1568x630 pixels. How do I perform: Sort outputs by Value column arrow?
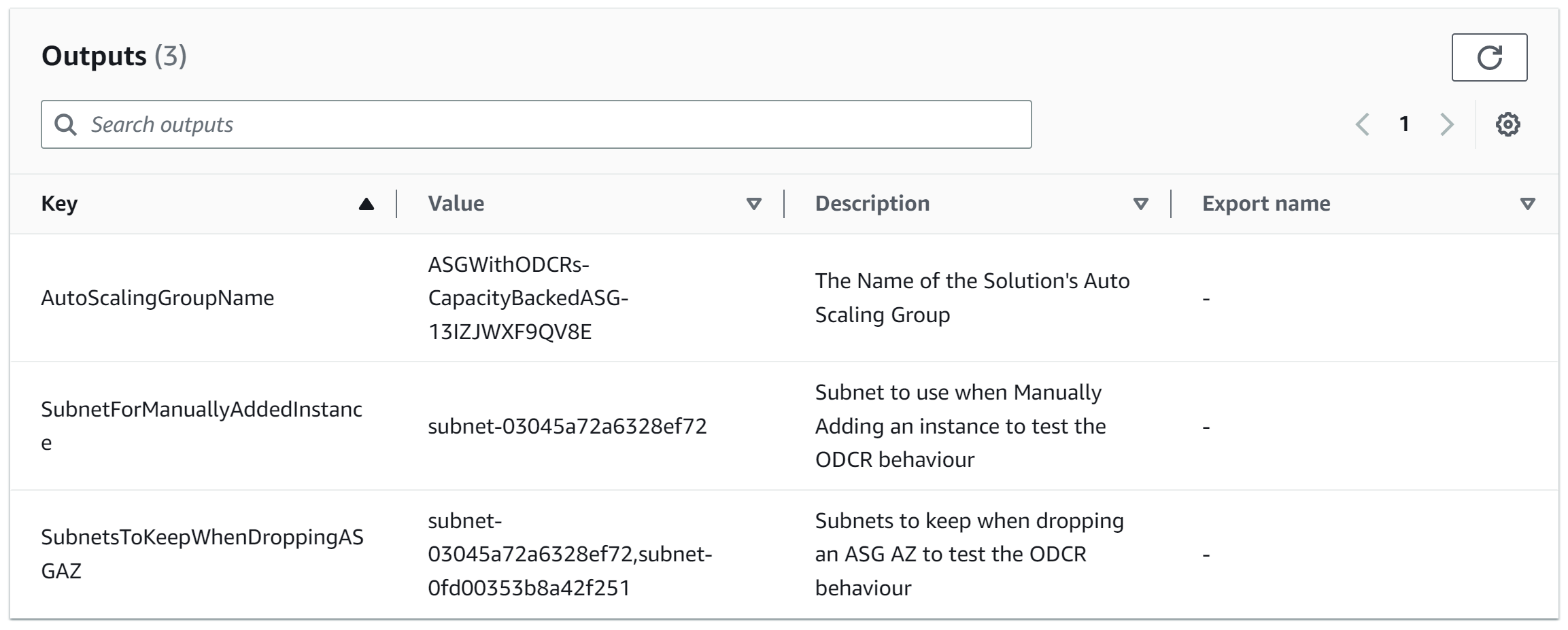tap(753, 204)
